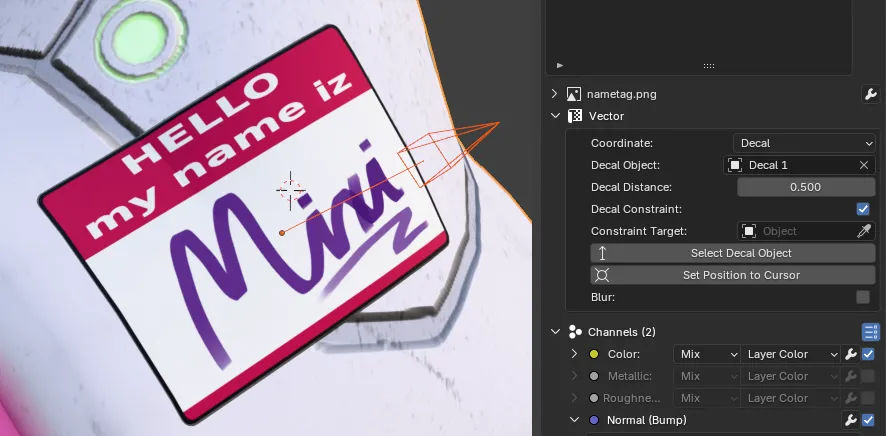The width and height of the screenshot is (886, 436).
Task: Open the Color Layer Color dropdown
Action: click(790, 354)
